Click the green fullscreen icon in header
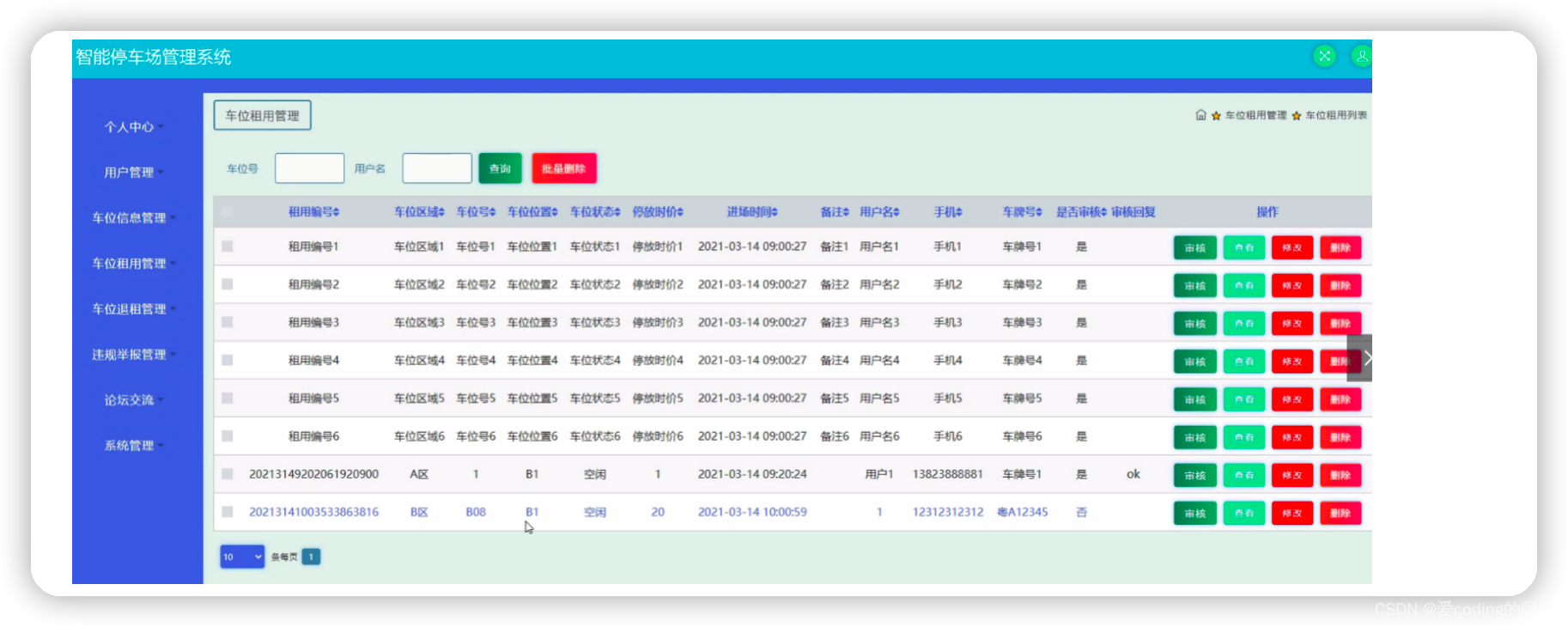The height and width of the screenshot is (627, 1568). coord(1325,57)
